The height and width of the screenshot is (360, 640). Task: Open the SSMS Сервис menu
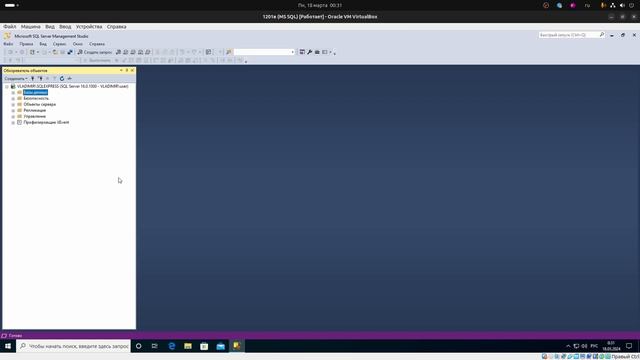click(x=60, y=44)
